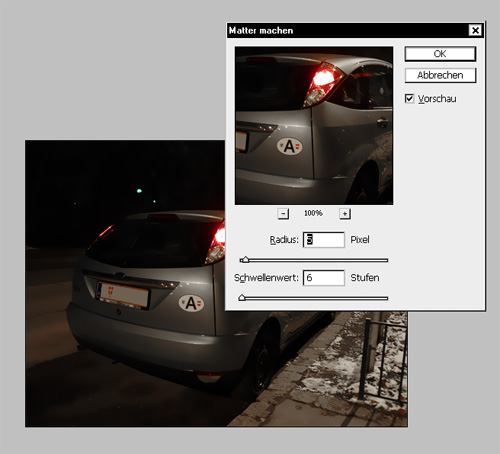500x454 pixels.
Task: Click the Matter machen title bar
Action: pos(355,30)
